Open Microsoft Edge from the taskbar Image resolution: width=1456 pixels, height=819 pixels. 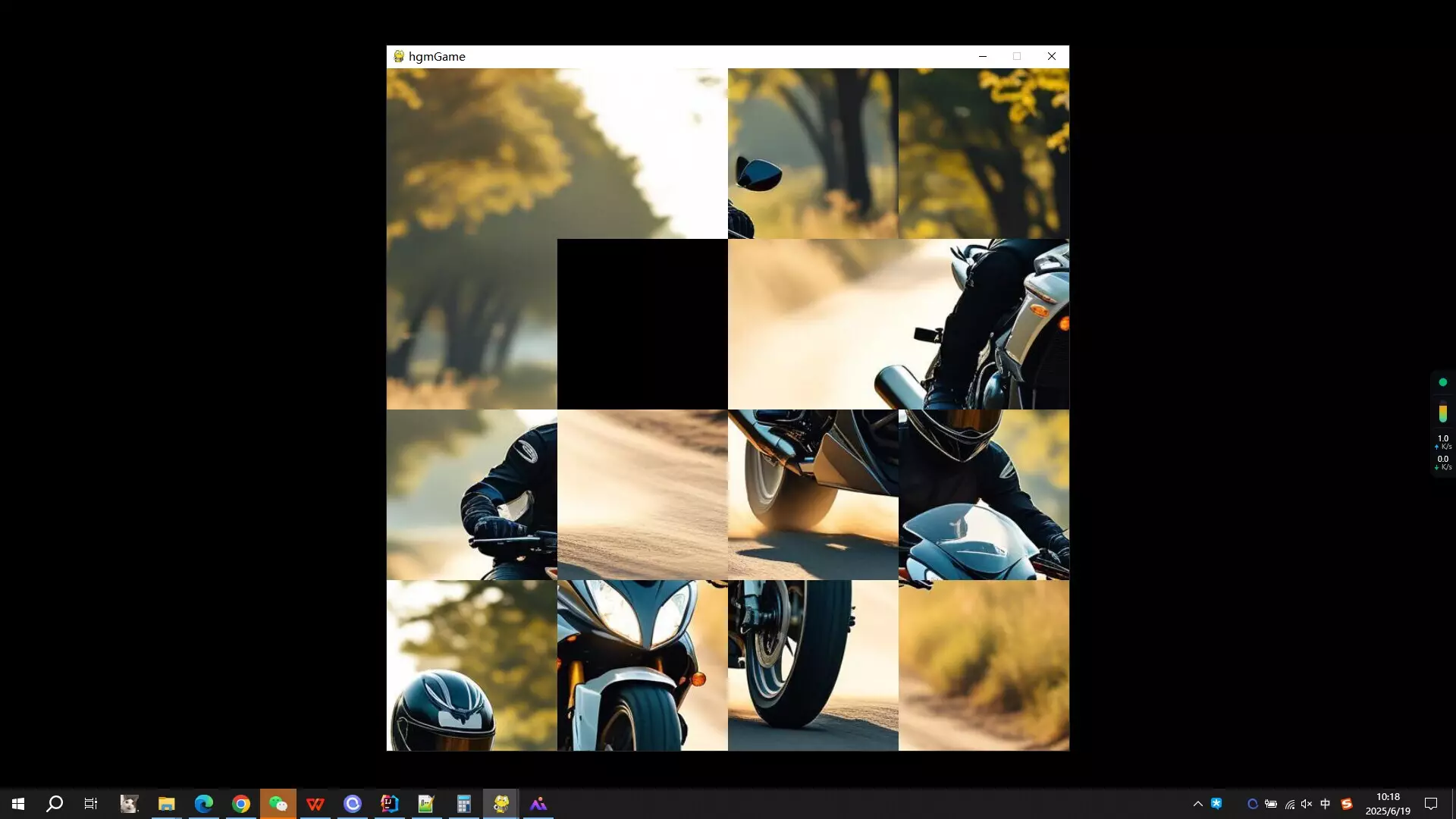click(203, 804)
